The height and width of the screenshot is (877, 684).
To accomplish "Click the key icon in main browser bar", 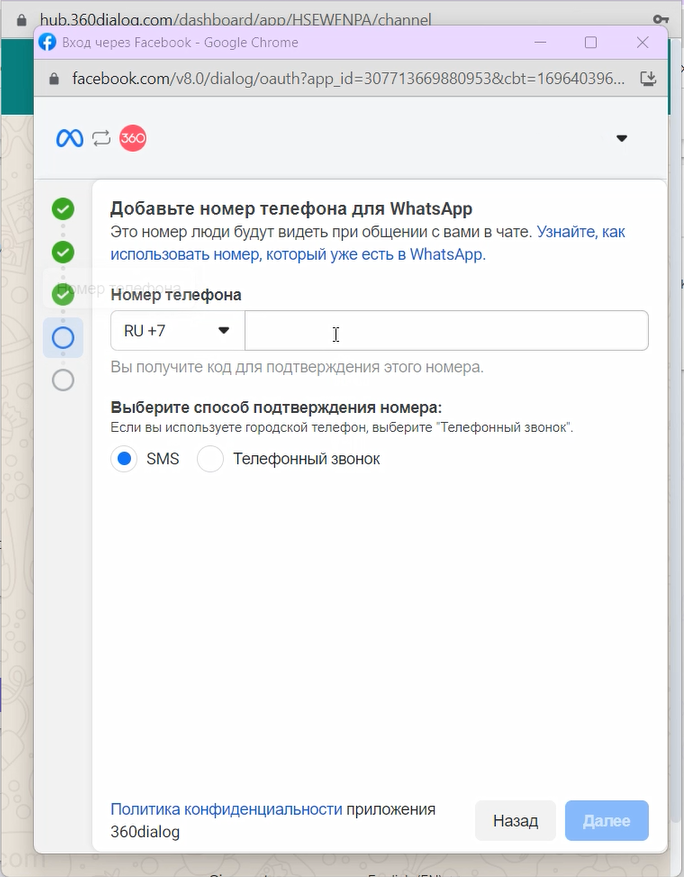I will (661, 19).
